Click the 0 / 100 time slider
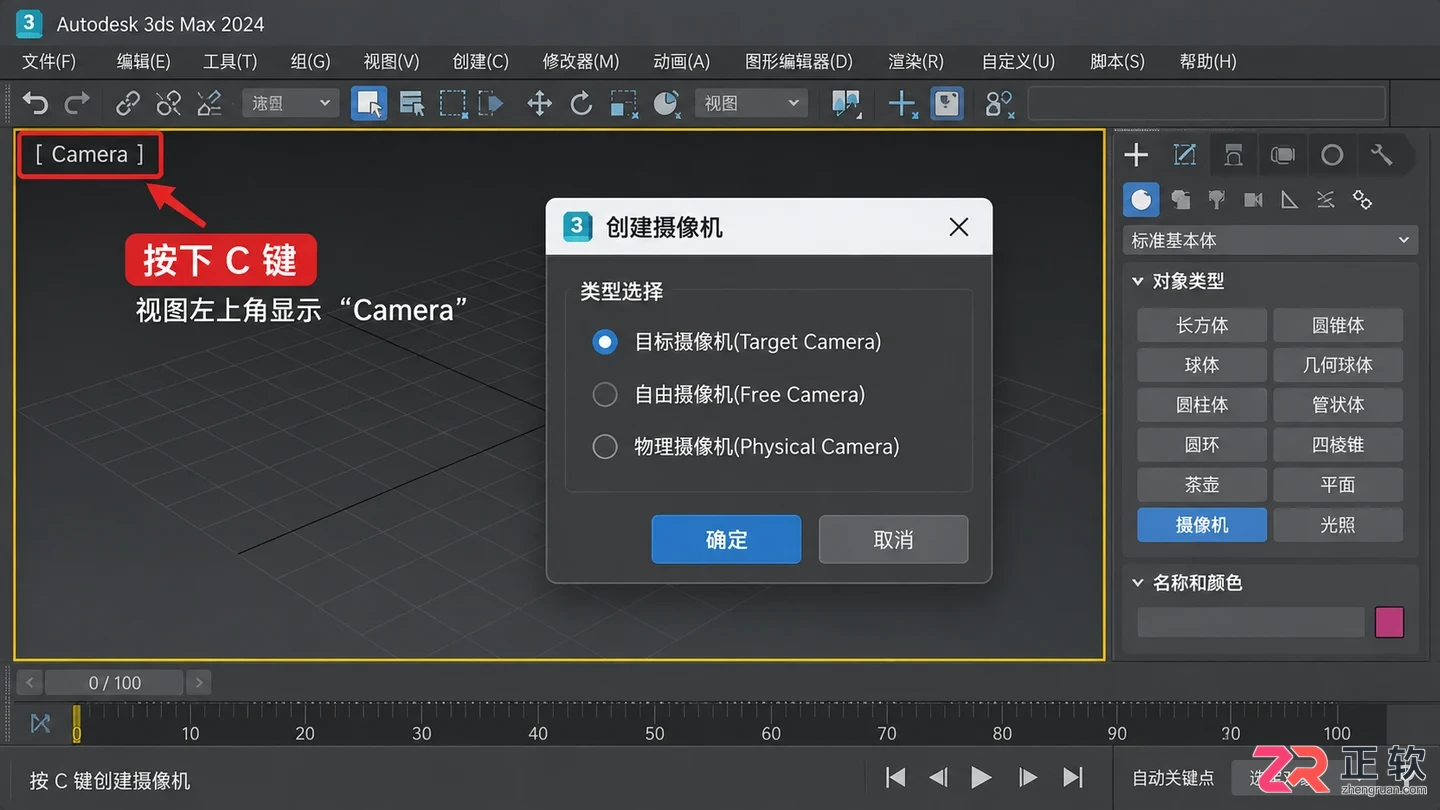 pos(115,683)
